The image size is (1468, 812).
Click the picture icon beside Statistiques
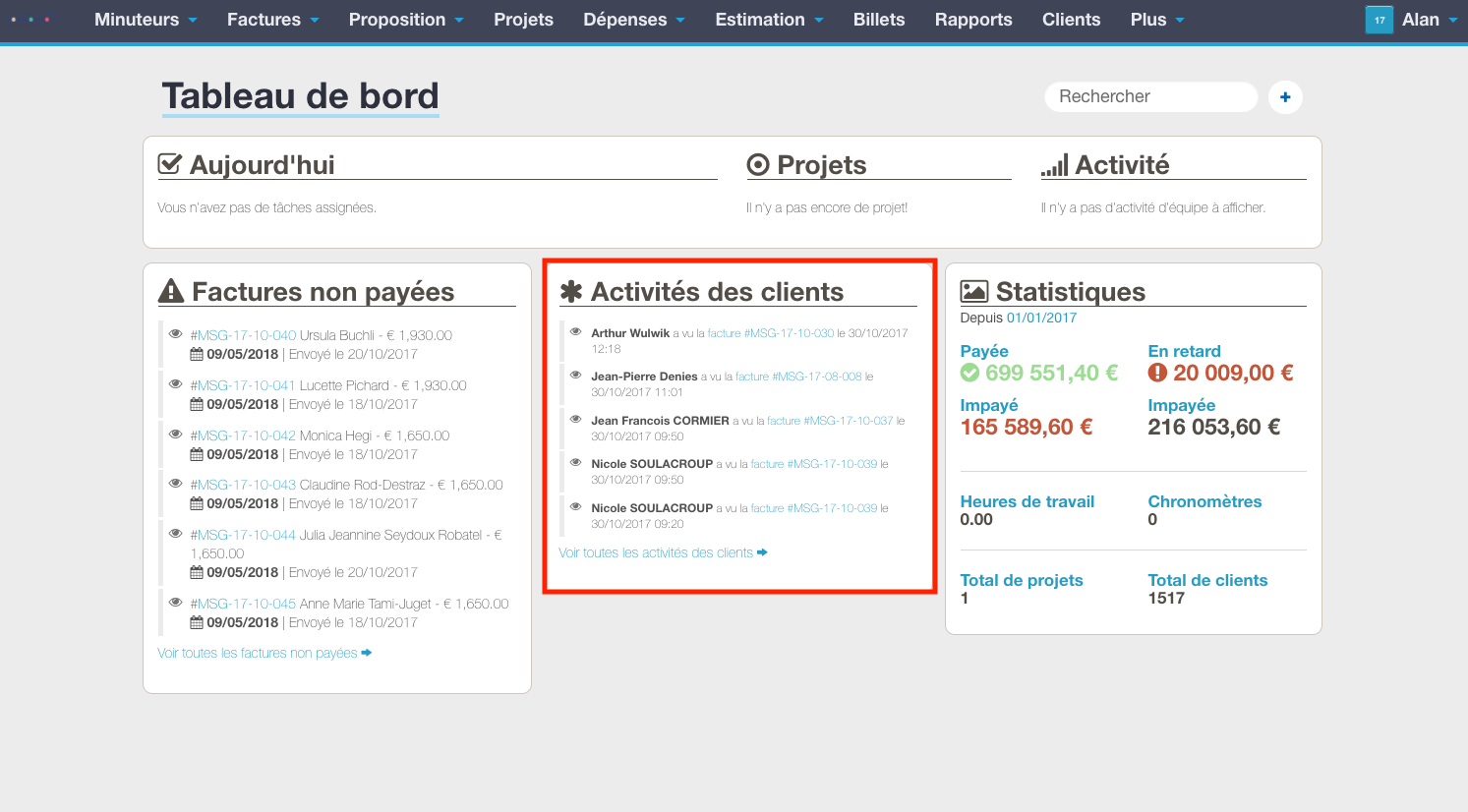point(974,291)
